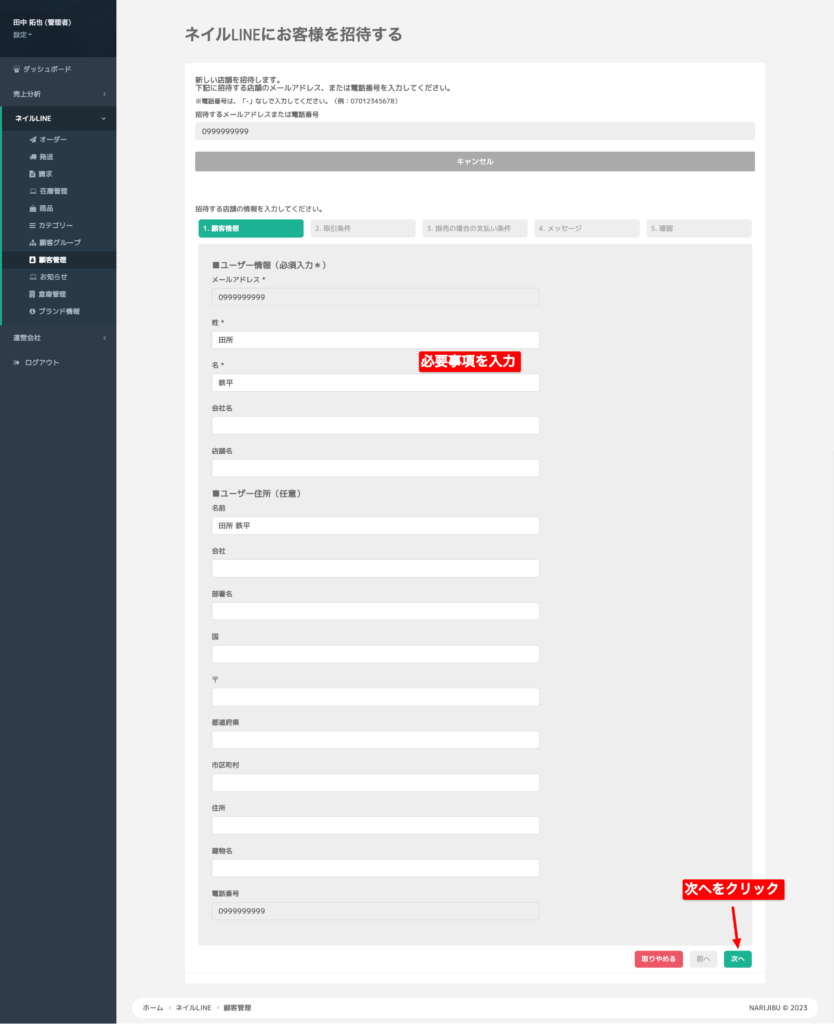Click the 会社名 input field
The width and height of the screenshot is (834, 1024).
click(375, 426)
